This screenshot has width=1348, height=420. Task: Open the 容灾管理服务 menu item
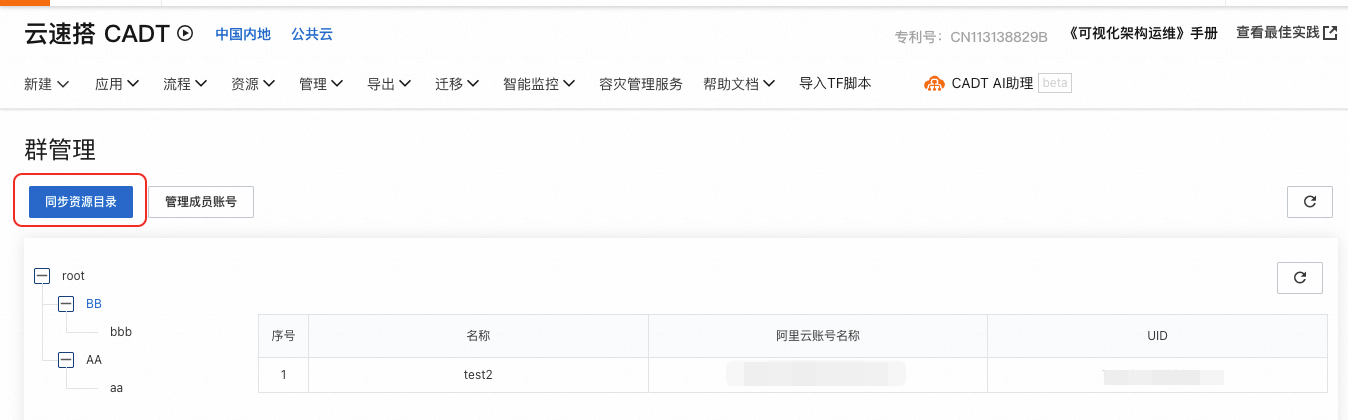coord(641,84)
